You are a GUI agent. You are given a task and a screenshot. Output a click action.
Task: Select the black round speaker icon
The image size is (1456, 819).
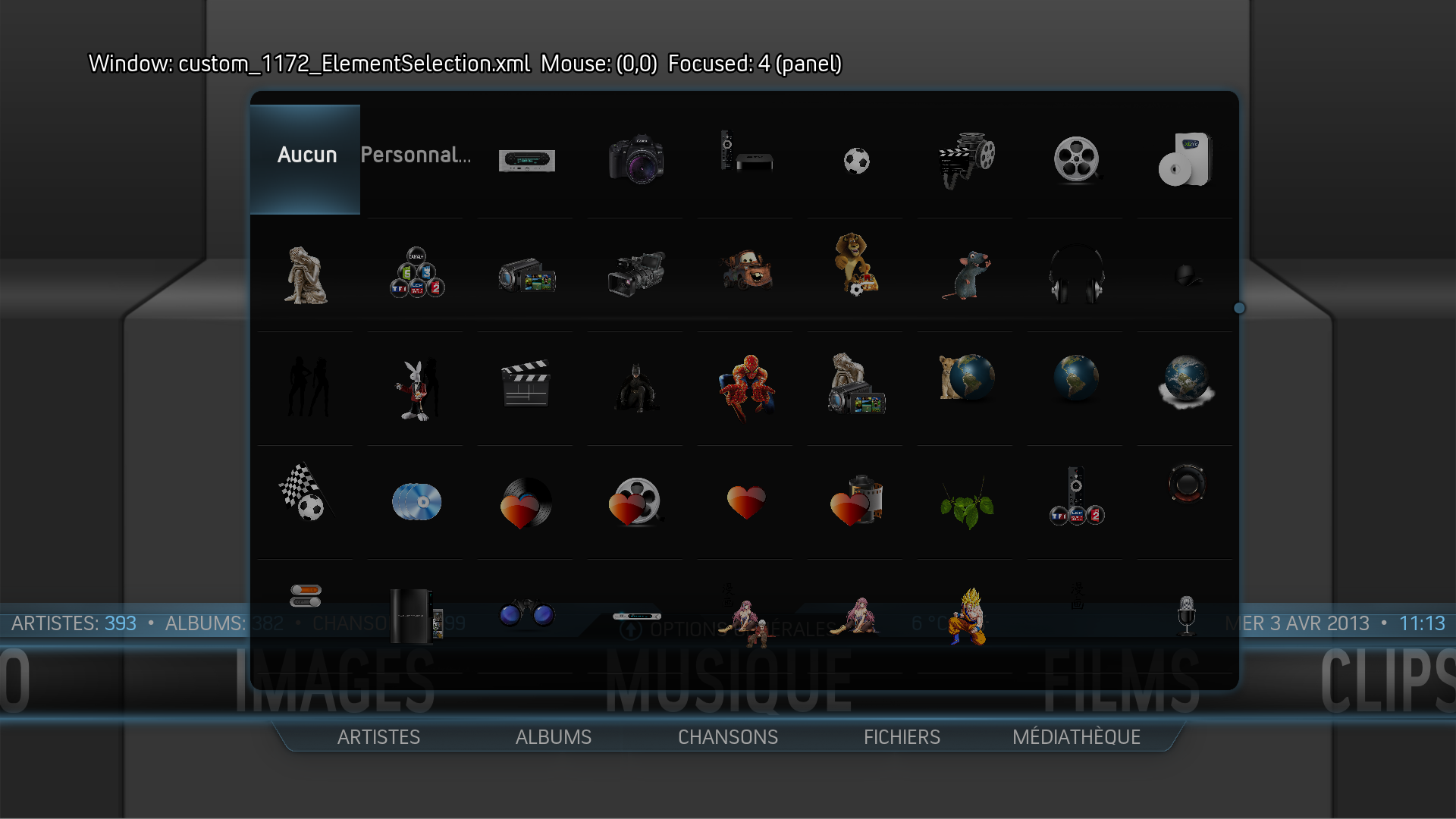tap(1186, 483)
